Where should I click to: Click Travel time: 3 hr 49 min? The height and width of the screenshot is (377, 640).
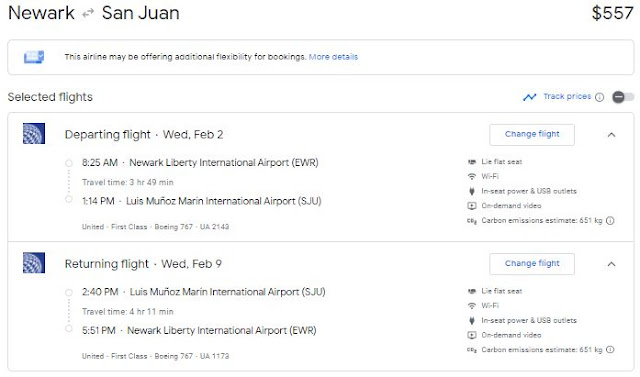coord(127,182)
